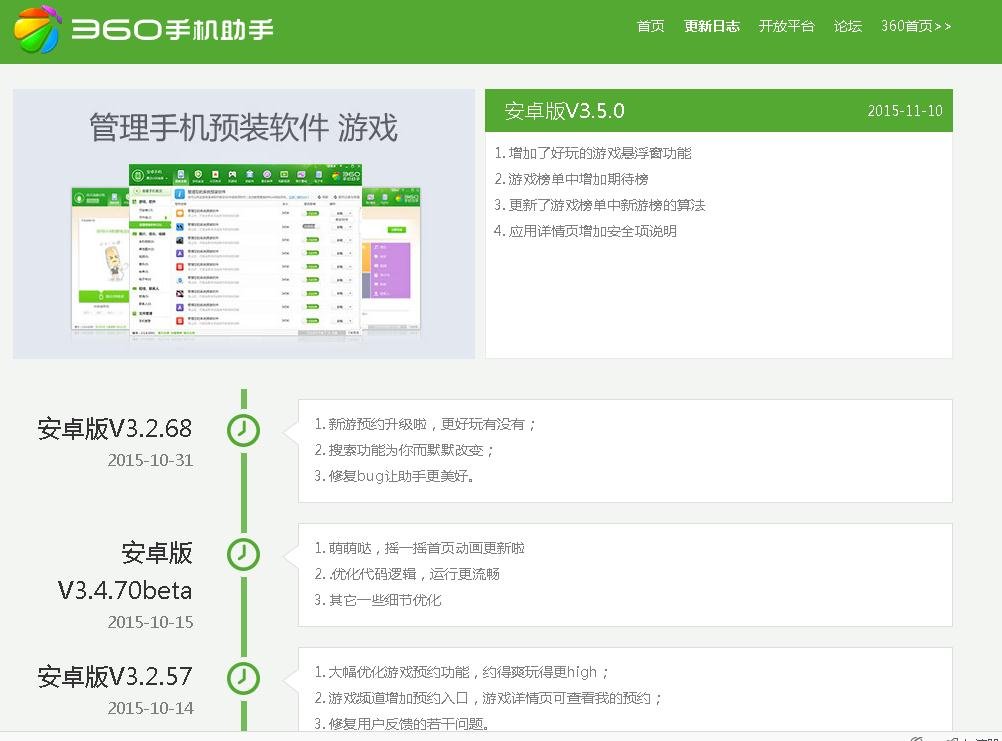Click the 安卓版V3.5.0 version header
The width and height of the screenshot is (1002, 741).
pyautogui.click(x=564, y=111)
